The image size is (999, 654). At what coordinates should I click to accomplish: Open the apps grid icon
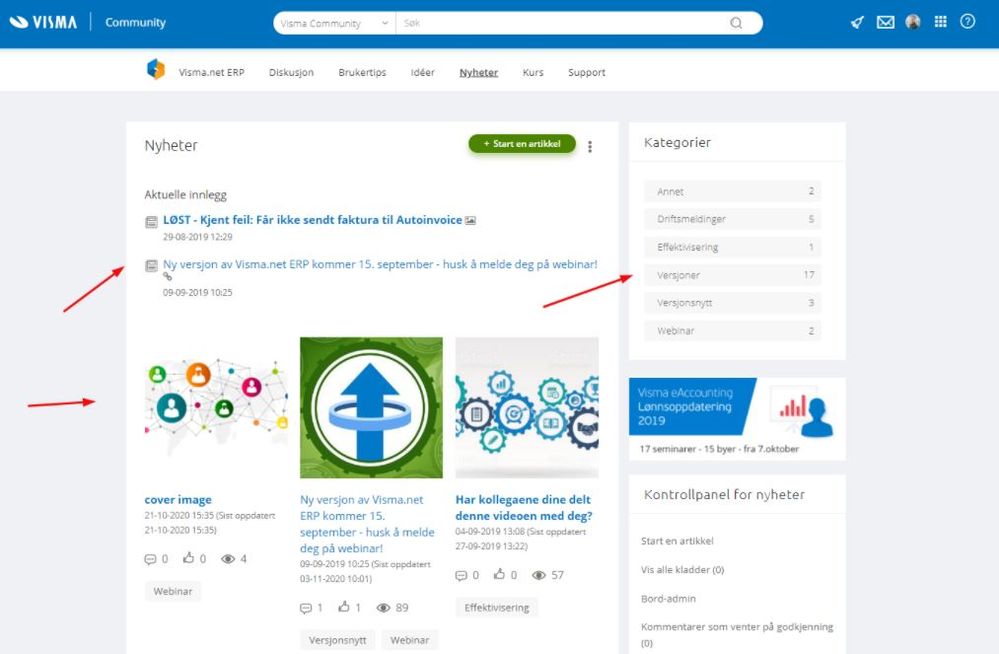coord(940,22)
